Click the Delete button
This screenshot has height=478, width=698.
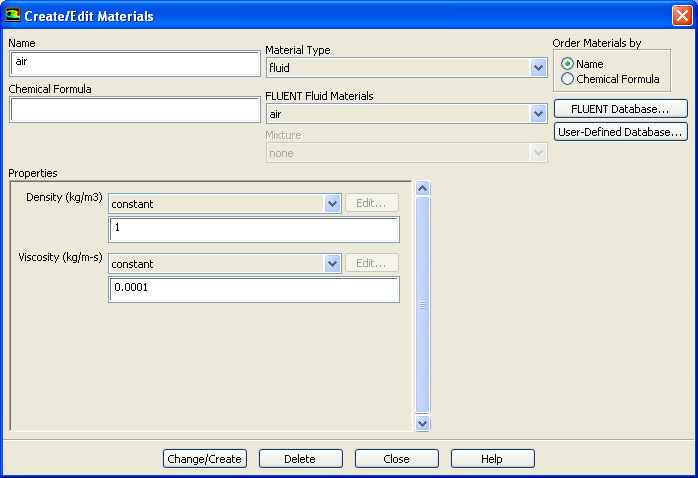pos(300,458)
